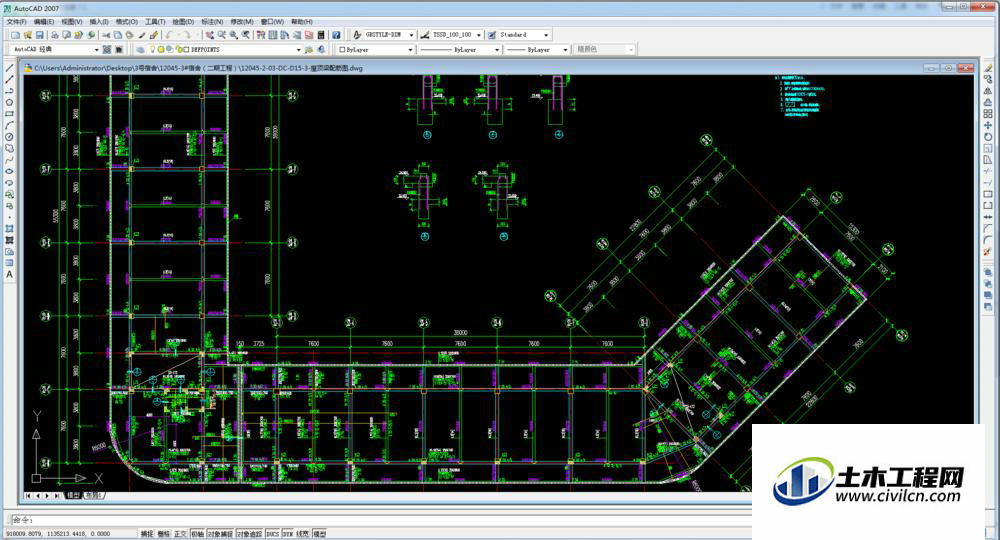Image resolution: width=1000 pixels, height=540 pixels.
Task: Select the Circle draw tool
Action: click(10, 136)
